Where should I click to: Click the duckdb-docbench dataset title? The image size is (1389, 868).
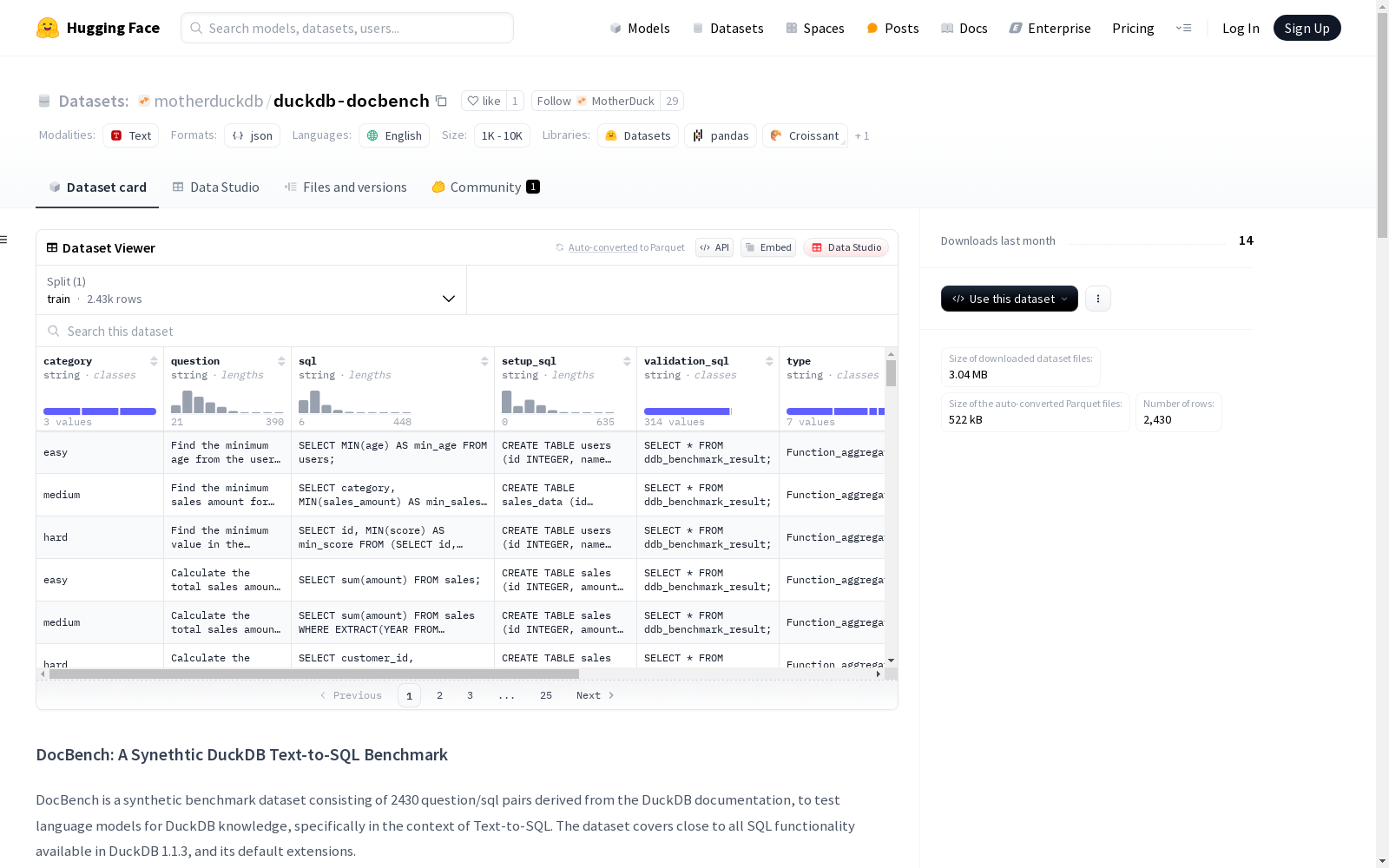[352, 101]
